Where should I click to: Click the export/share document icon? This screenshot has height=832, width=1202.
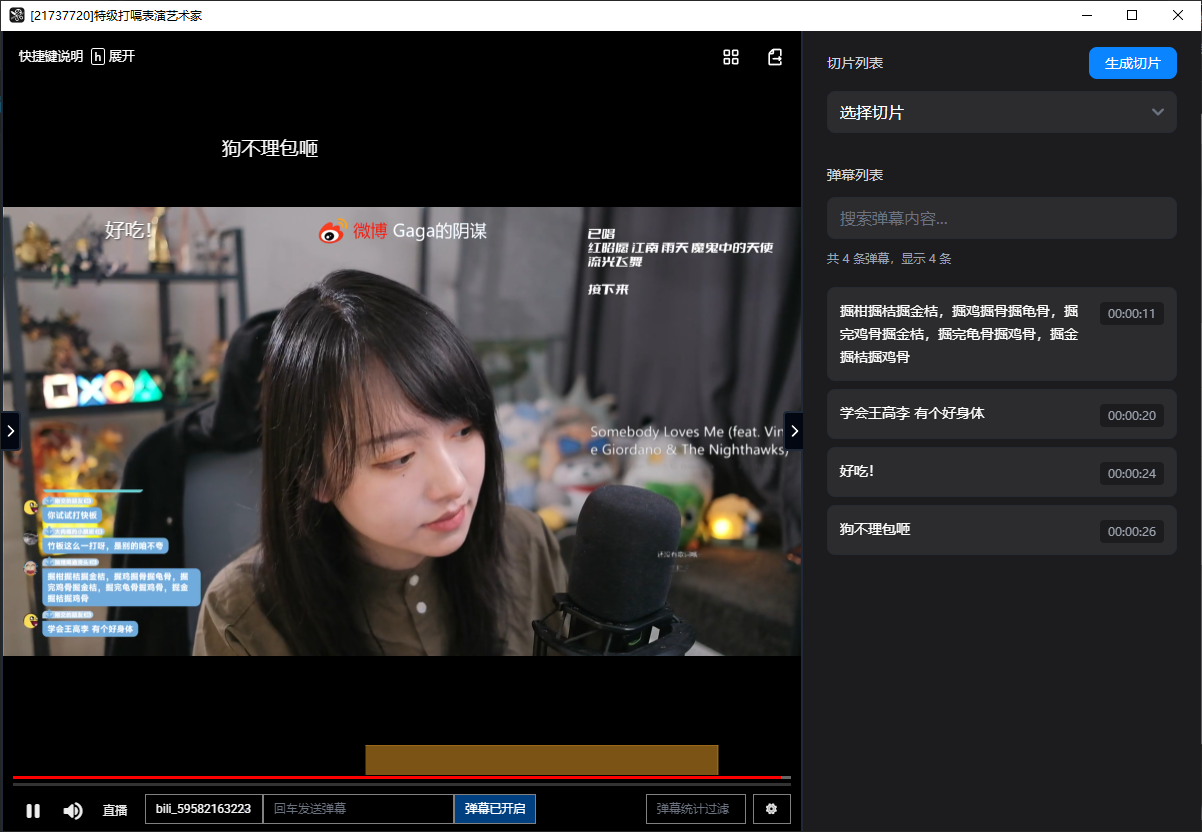point(775,57)
